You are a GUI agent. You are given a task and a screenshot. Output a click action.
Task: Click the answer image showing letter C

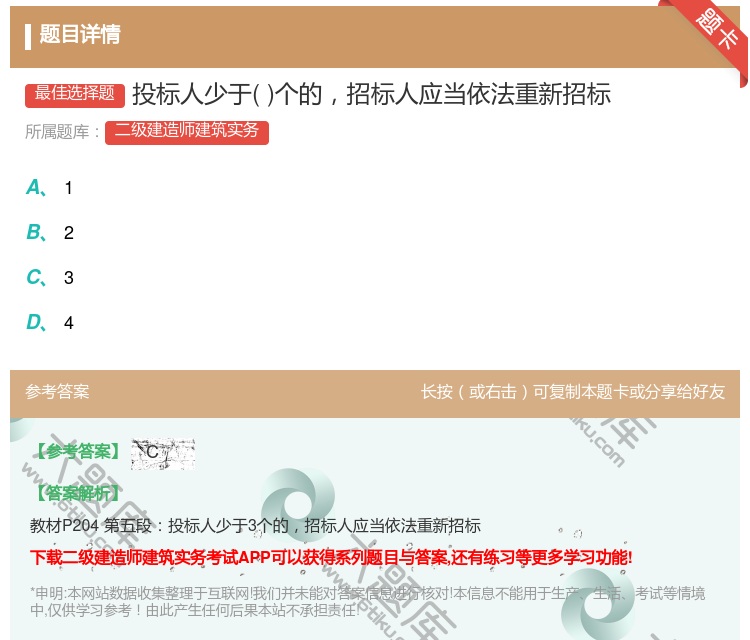pos(163,453)
